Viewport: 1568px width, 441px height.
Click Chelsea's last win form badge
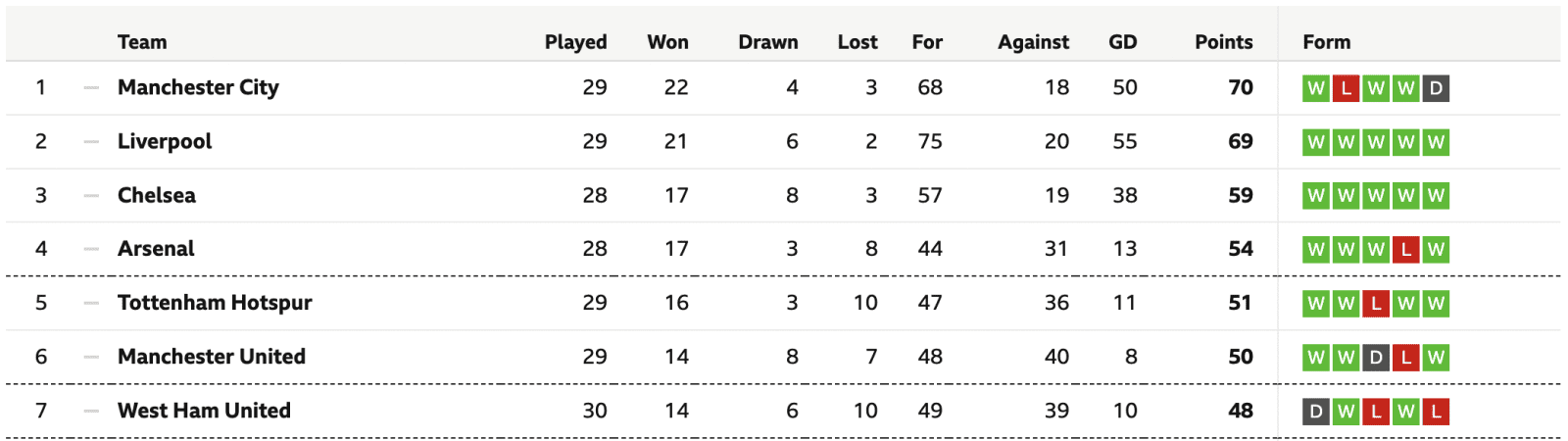[1436, 196]
